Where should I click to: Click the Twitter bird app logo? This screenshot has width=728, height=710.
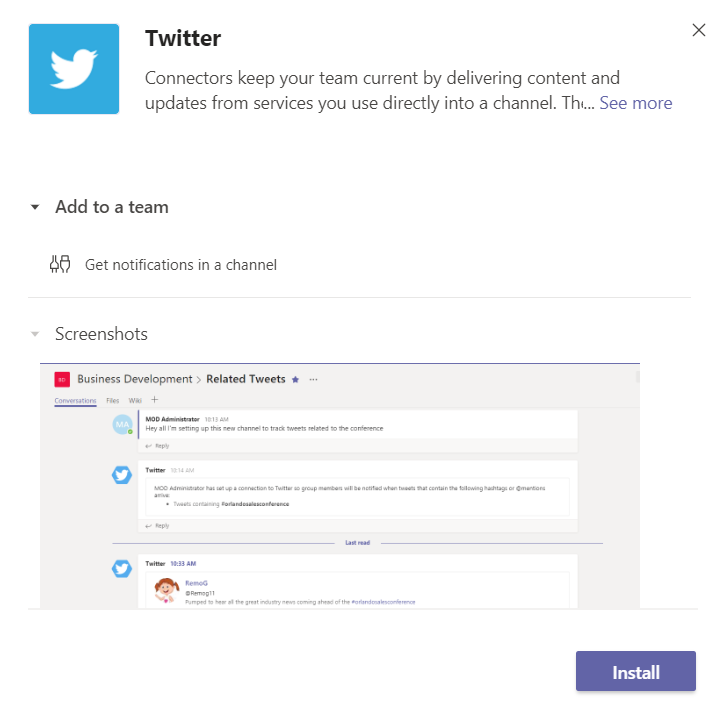point(74,69)
